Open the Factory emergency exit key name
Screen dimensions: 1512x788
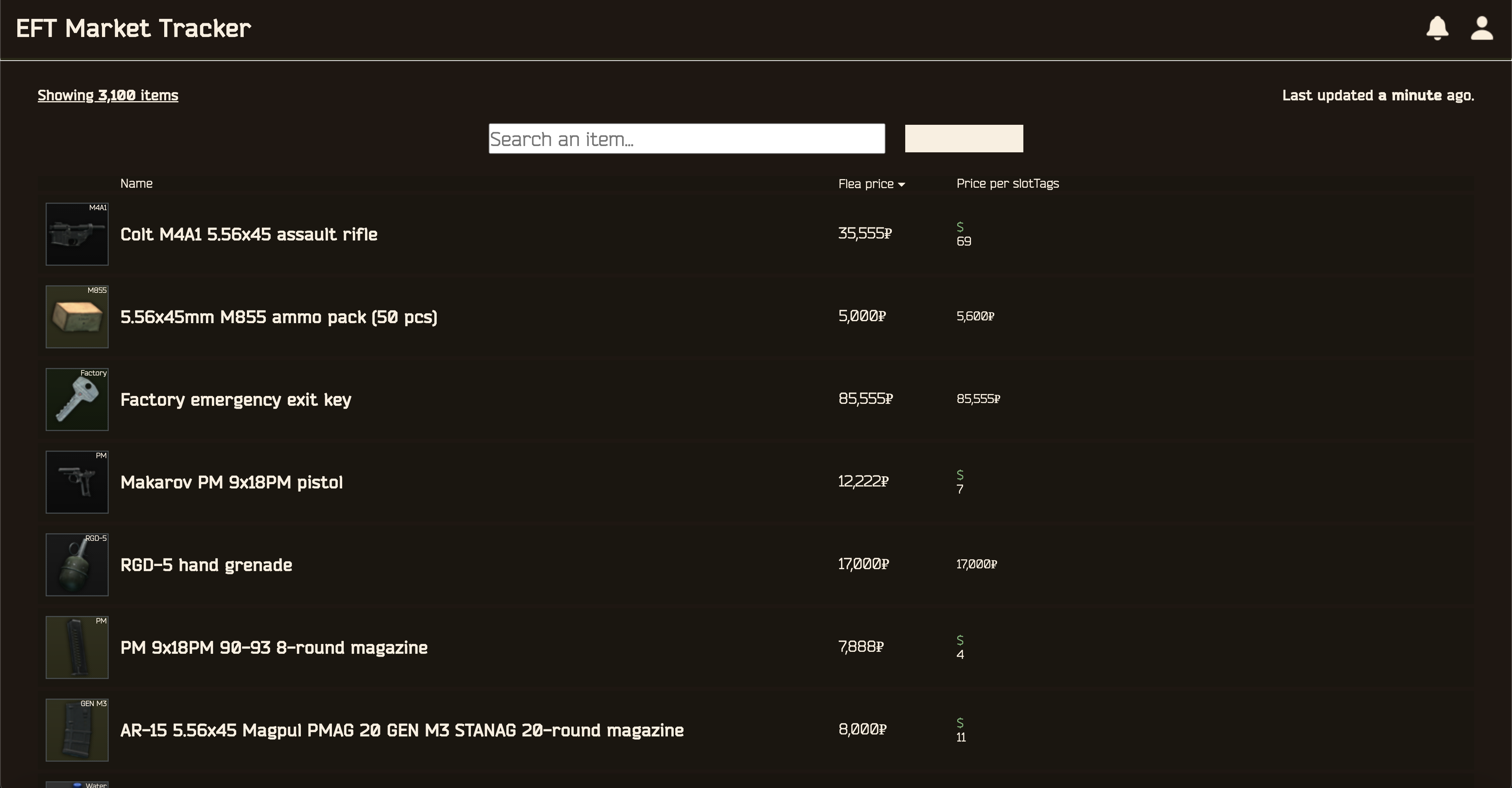236,400
